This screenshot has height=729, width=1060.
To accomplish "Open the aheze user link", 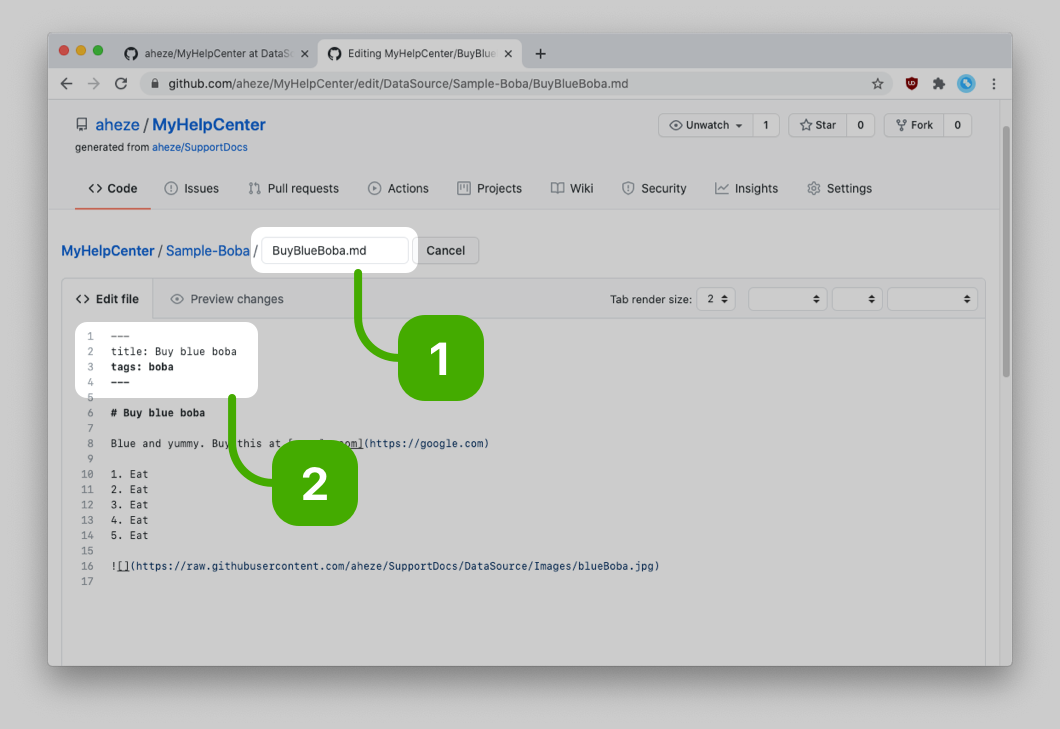I will [117, 124].
